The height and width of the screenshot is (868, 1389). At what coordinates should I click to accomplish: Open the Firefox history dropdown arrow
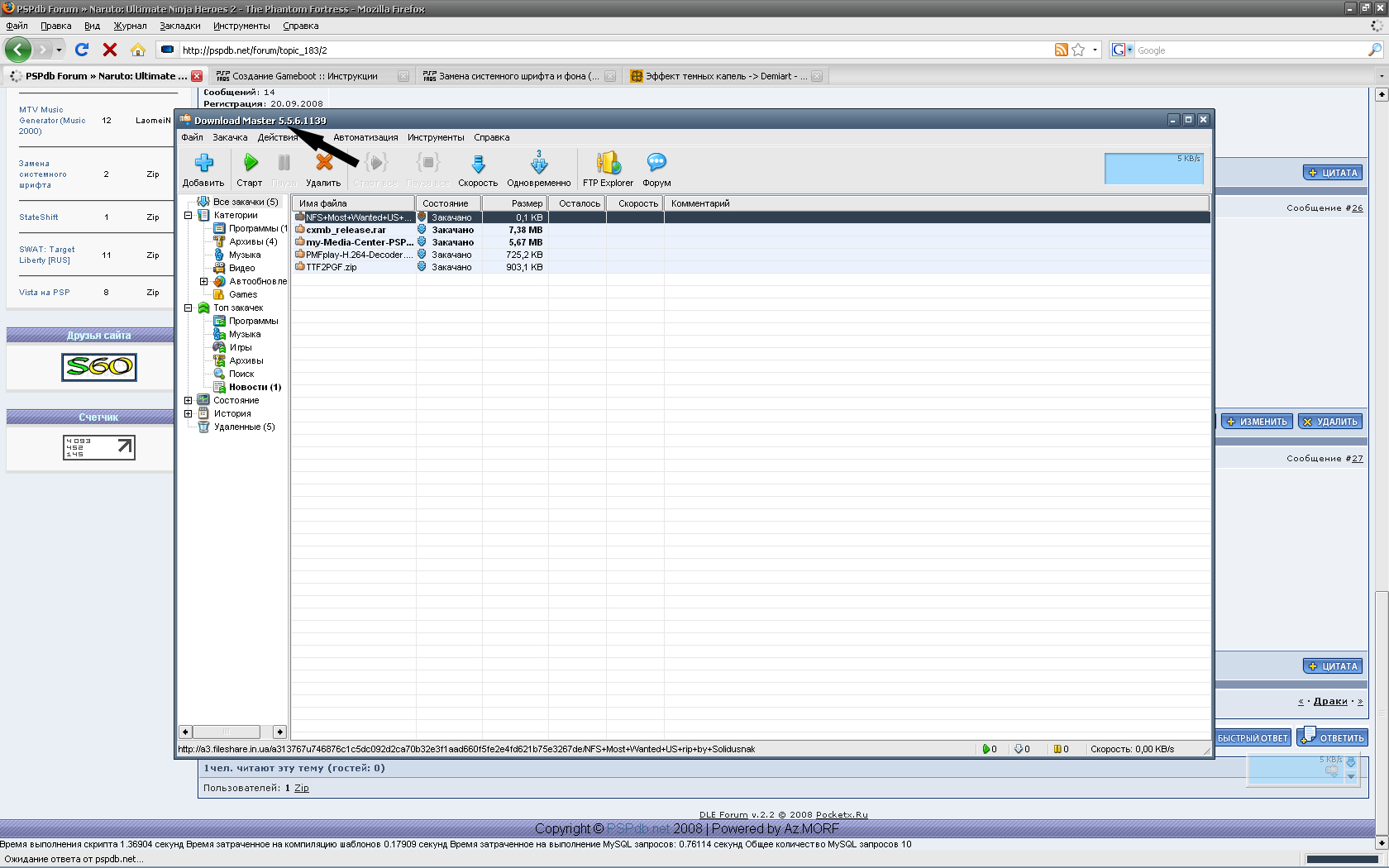click(x=59, y=50)
